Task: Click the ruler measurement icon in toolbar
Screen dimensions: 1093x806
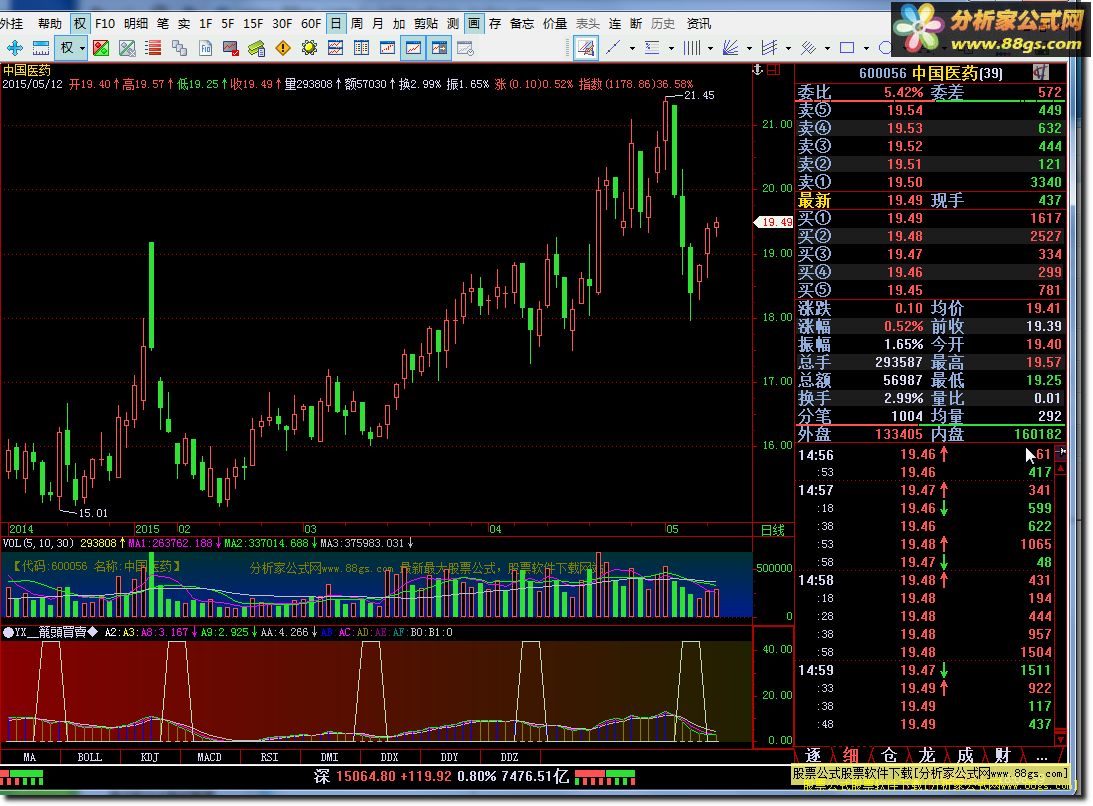Action: tap(42, 47)
